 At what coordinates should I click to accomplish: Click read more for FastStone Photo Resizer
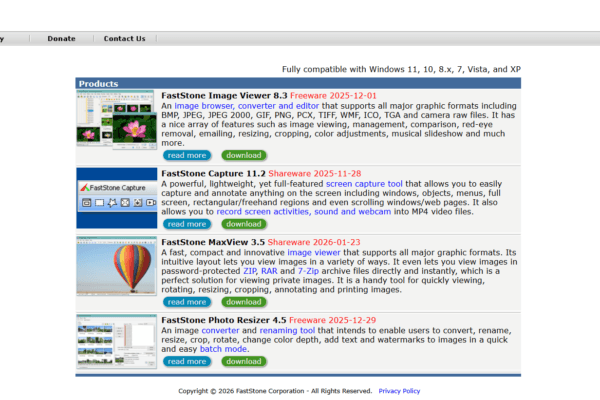[187, 361]
